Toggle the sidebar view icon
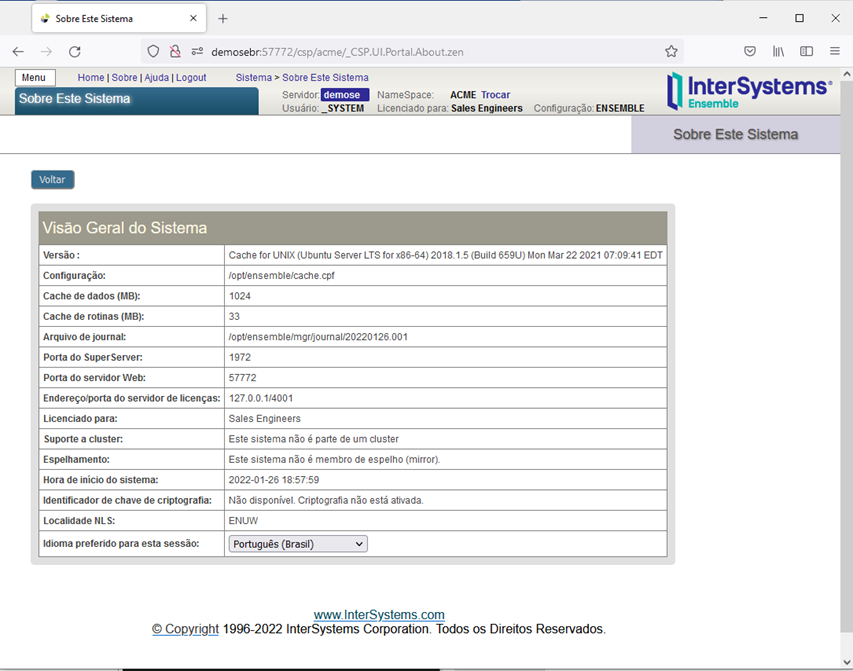The width and height of the screenshot is (853, 671). [806, 52]
